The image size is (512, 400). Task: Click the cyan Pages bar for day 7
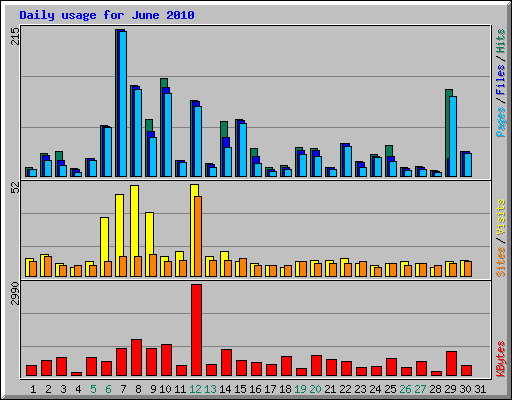pyautogui.click(x=123, y=104)
